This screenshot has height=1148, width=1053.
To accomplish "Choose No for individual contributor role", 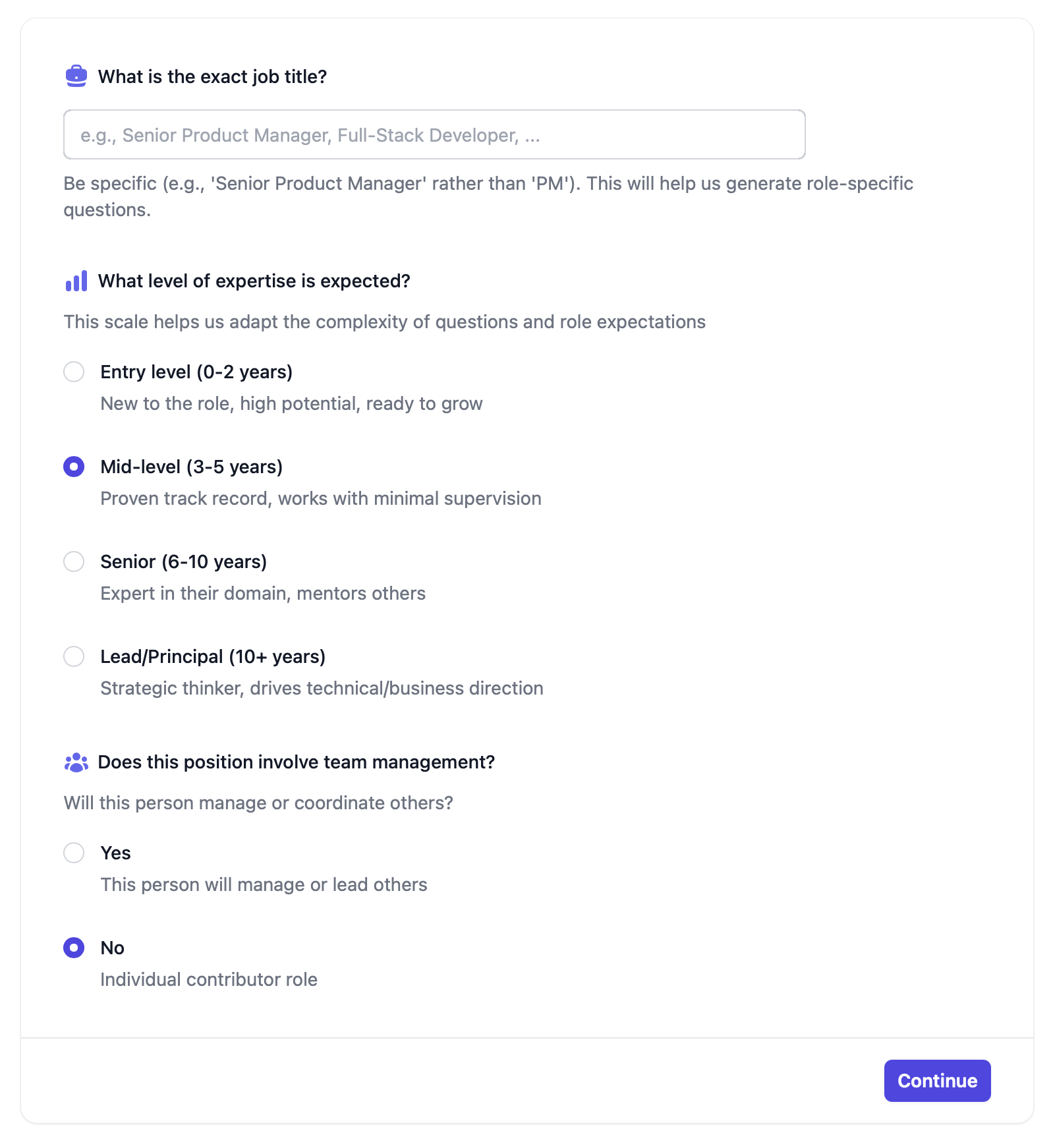I will [74, 948].
